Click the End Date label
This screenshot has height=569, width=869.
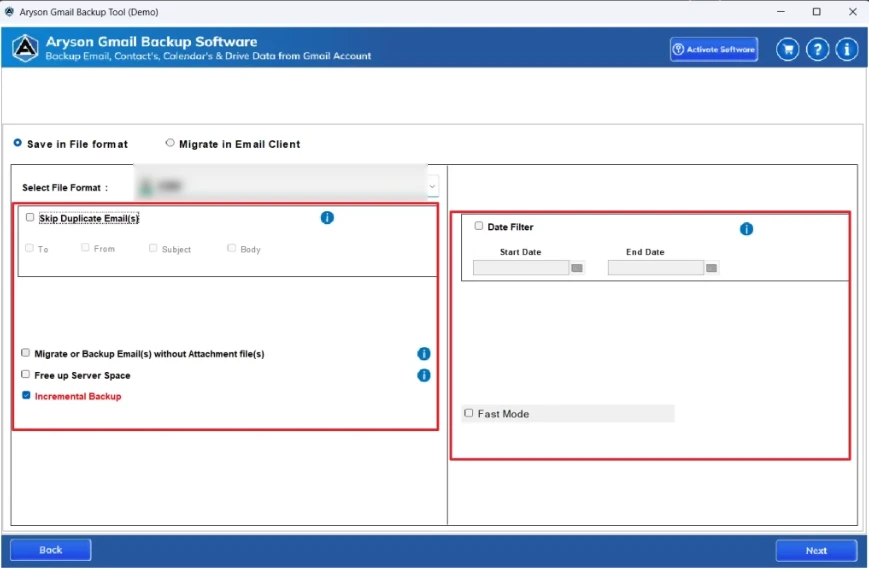tap(645, 252)
